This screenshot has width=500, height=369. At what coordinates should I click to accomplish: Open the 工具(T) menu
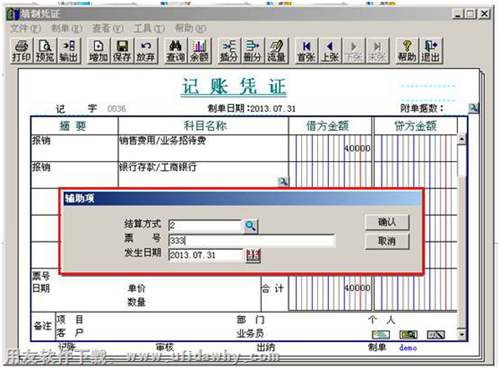(149, 28)
